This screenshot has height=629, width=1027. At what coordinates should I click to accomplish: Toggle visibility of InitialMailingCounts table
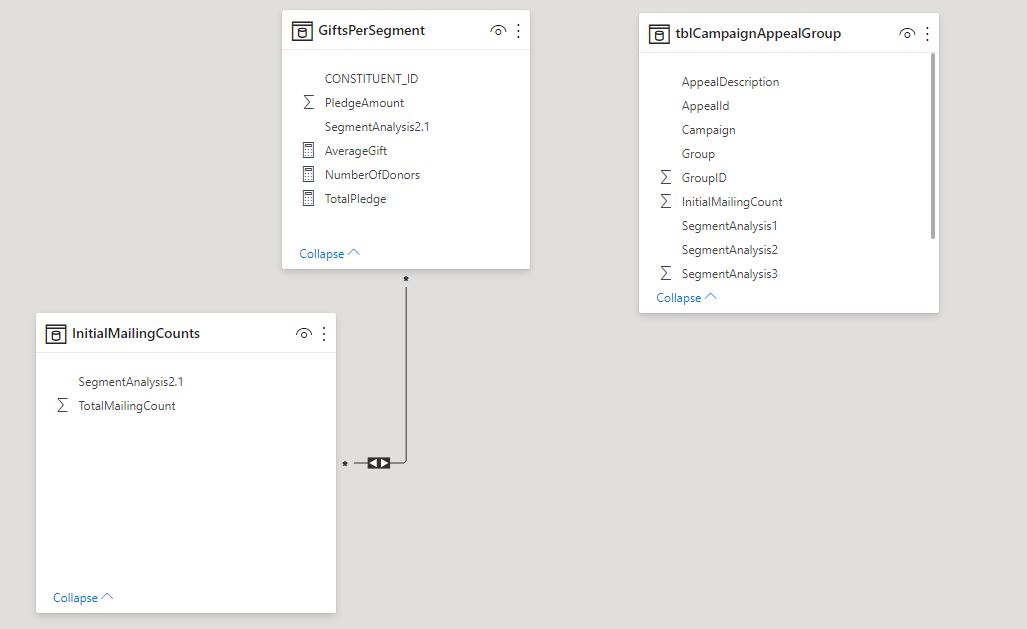304,334
